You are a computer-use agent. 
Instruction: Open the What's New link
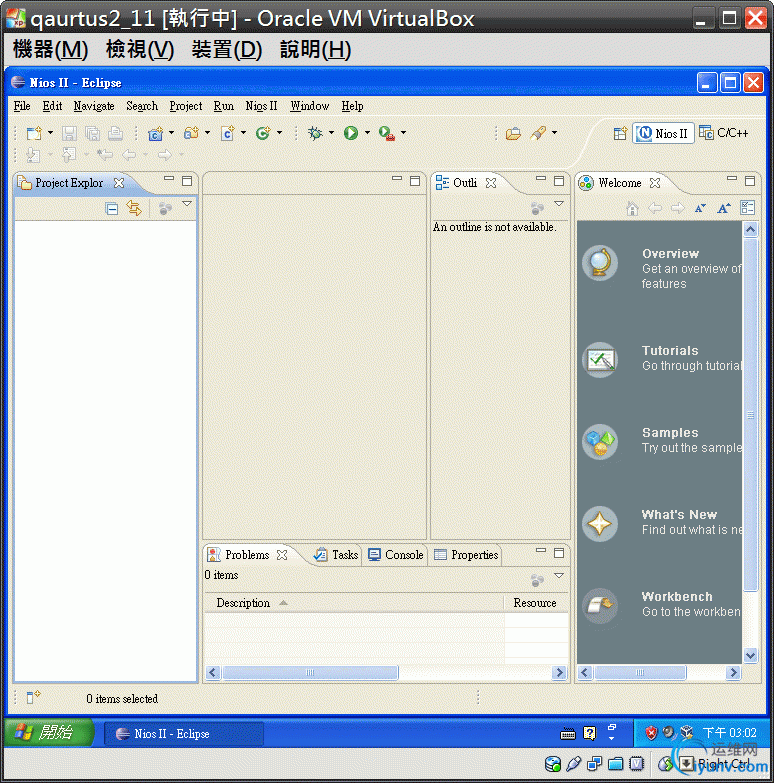pos(679,514)
